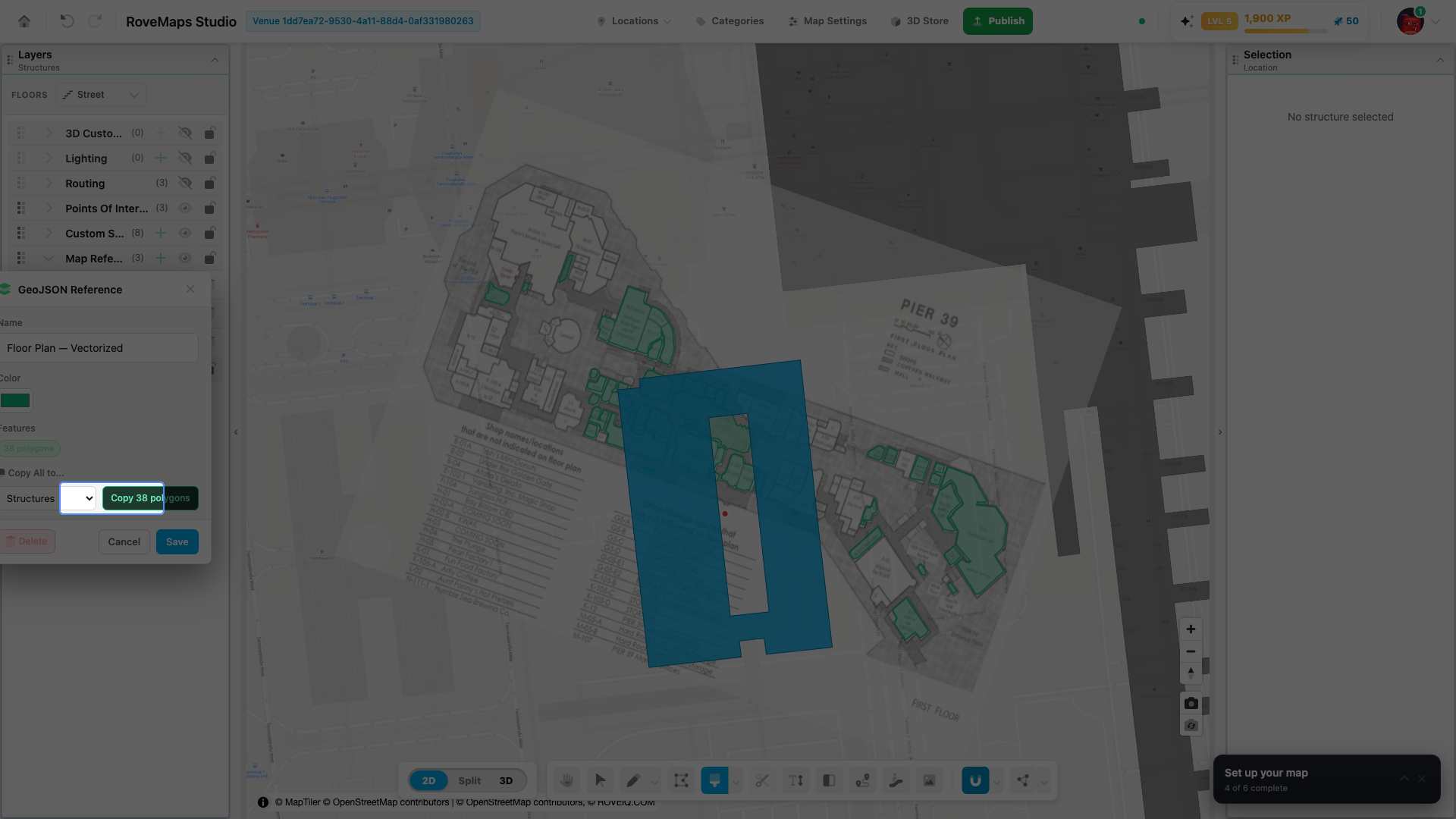Select the Pencil draw tool
1456x819 pixels.
[633, 780]
